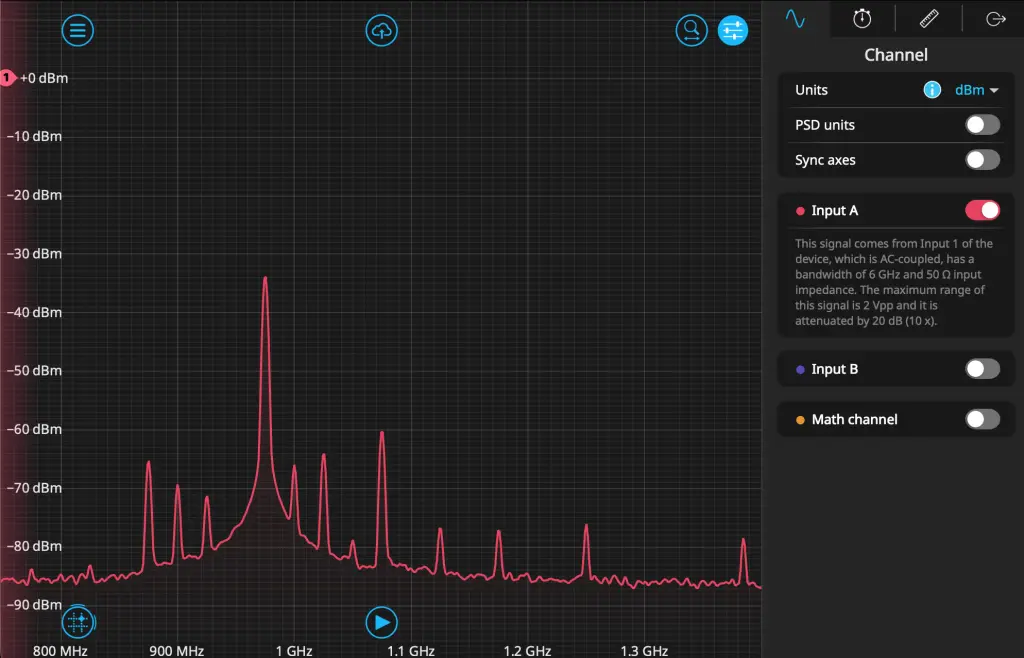The image size is (1024, 658).
Task: Switch to the stopwatch acquisition tab
Action: coord(862,18)
